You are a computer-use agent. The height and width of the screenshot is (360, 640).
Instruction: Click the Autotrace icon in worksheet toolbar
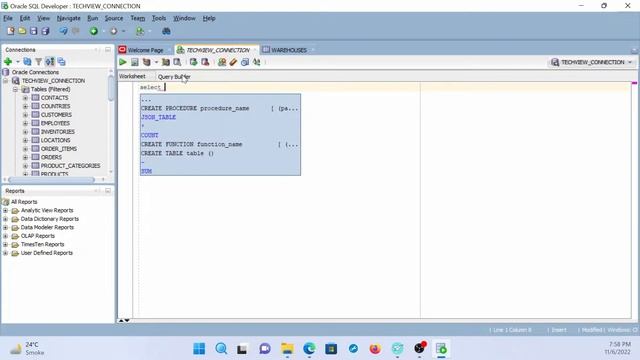click(x=166, y=62)
